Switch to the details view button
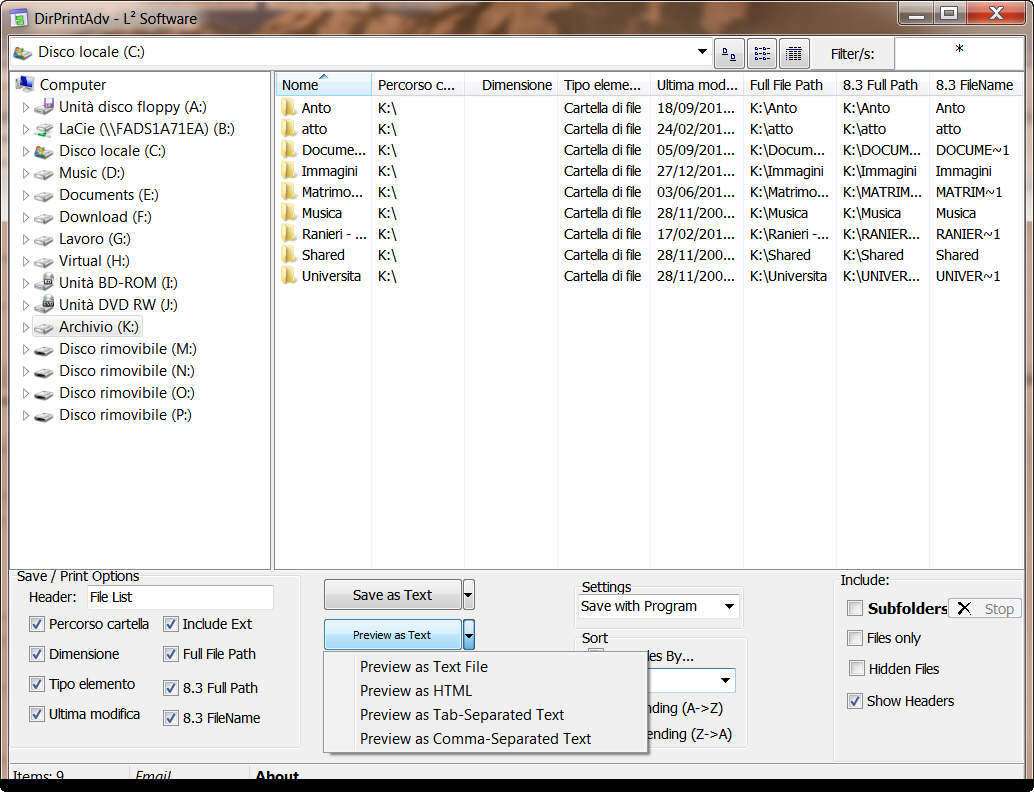This screenshot has height=792, width=1034. pos(794,54)
